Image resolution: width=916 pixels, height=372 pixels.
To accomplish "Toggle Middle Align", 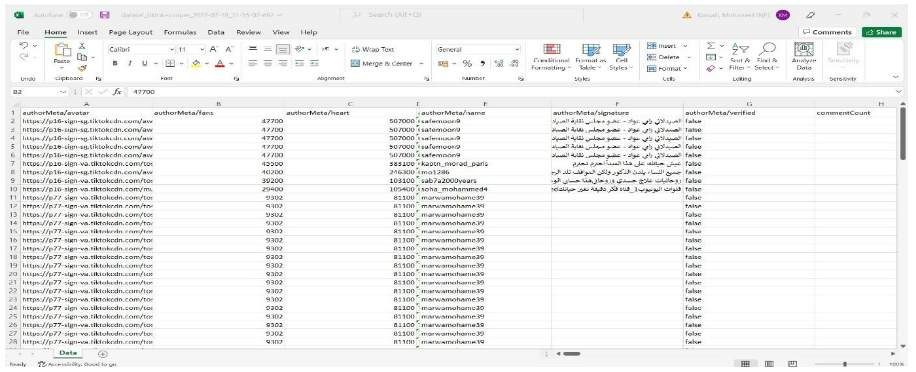I will 268,50.
